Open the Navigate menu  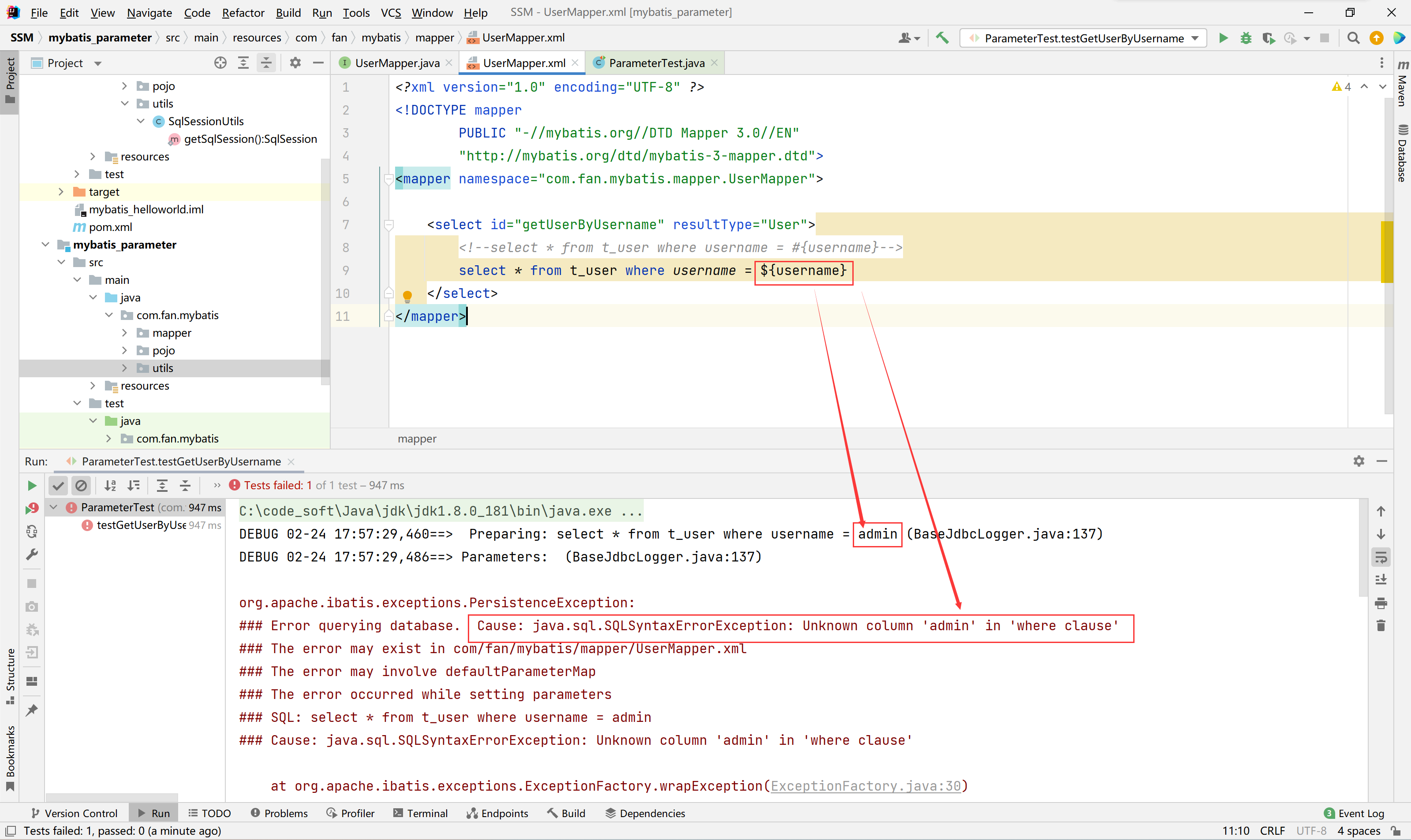[x=149, y=12]
